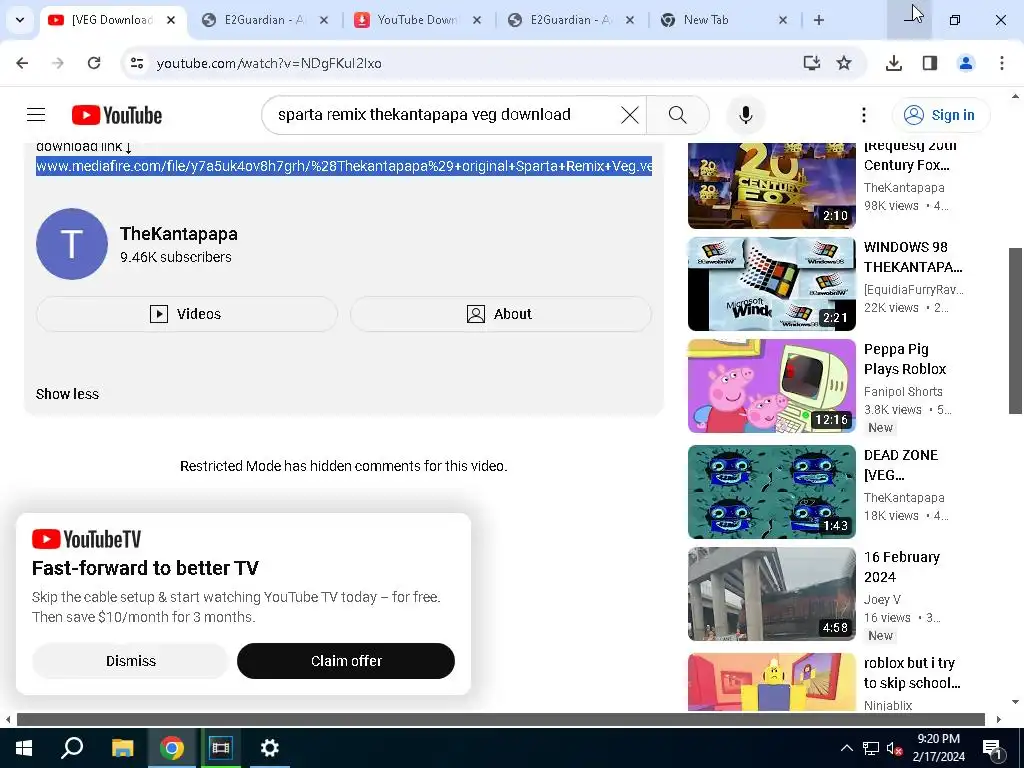The height and width of the screenshot is (768, 1024).
Task: Collapse description with Show less
Action: point(67,394)
